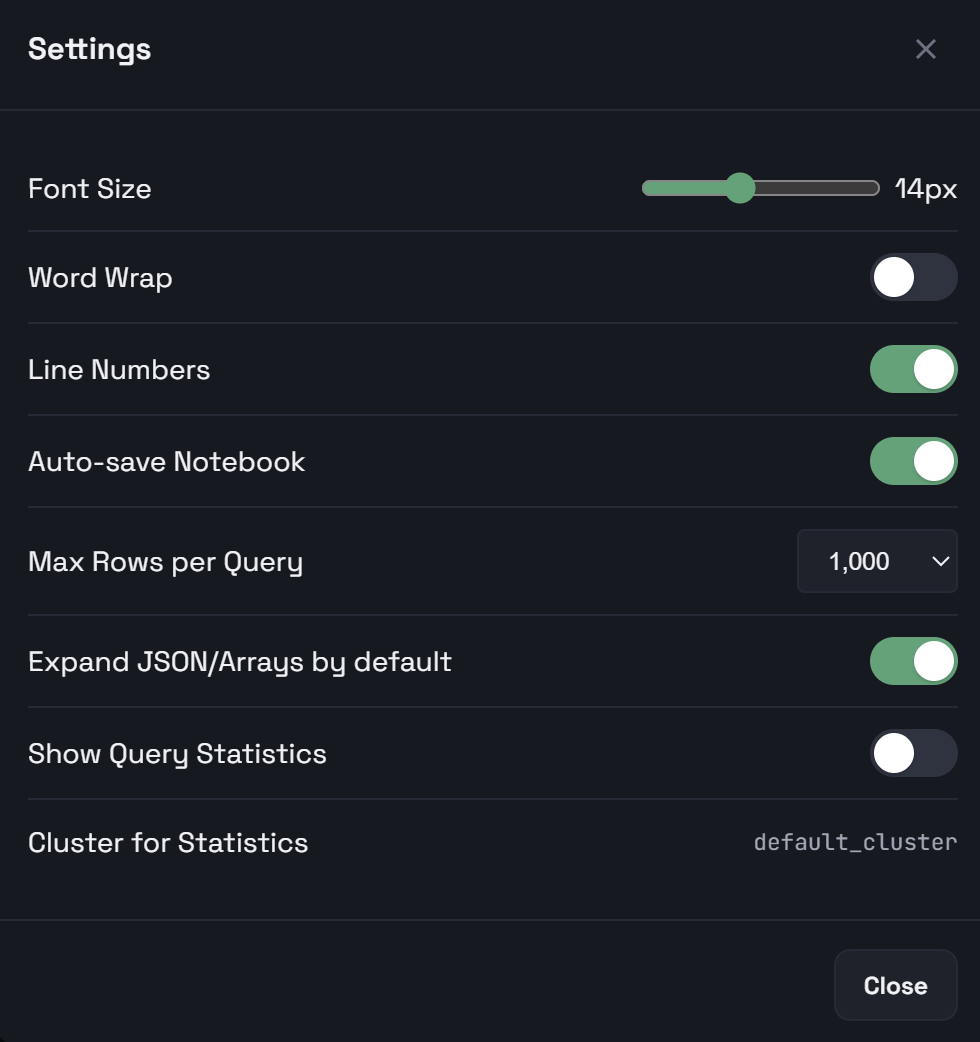This screenshot has width=980, height=1042.
Task: Click the Max Rows per Query label
Action: point(165,561)
